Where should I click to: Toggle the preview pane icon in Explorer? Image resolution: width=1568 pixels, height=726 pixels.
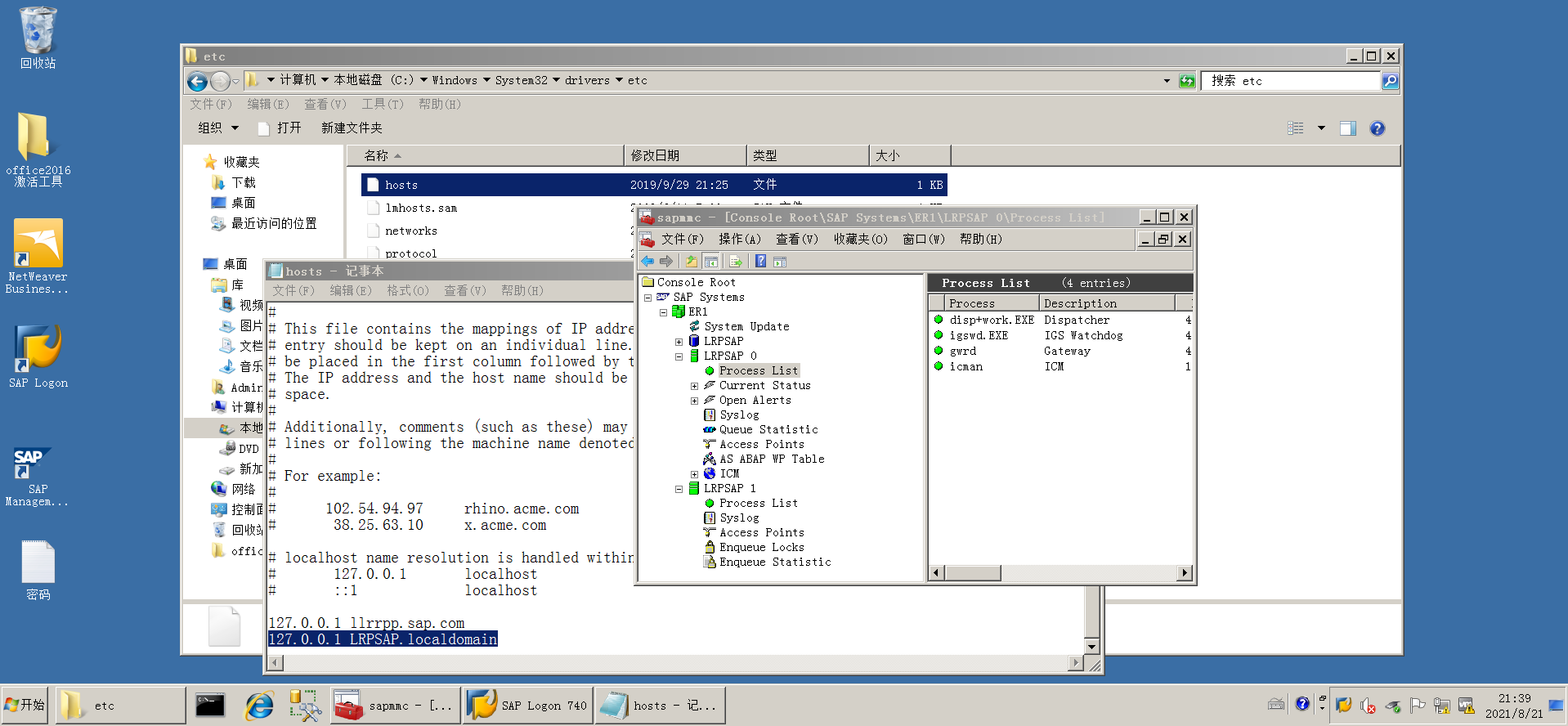(x=1348, y=128)
